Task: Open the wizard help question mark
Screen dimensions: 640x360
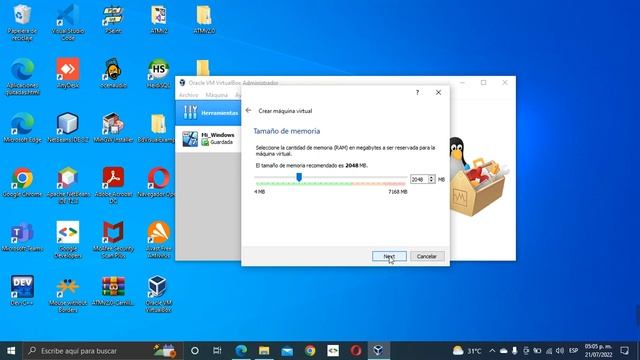Action: 417,93
